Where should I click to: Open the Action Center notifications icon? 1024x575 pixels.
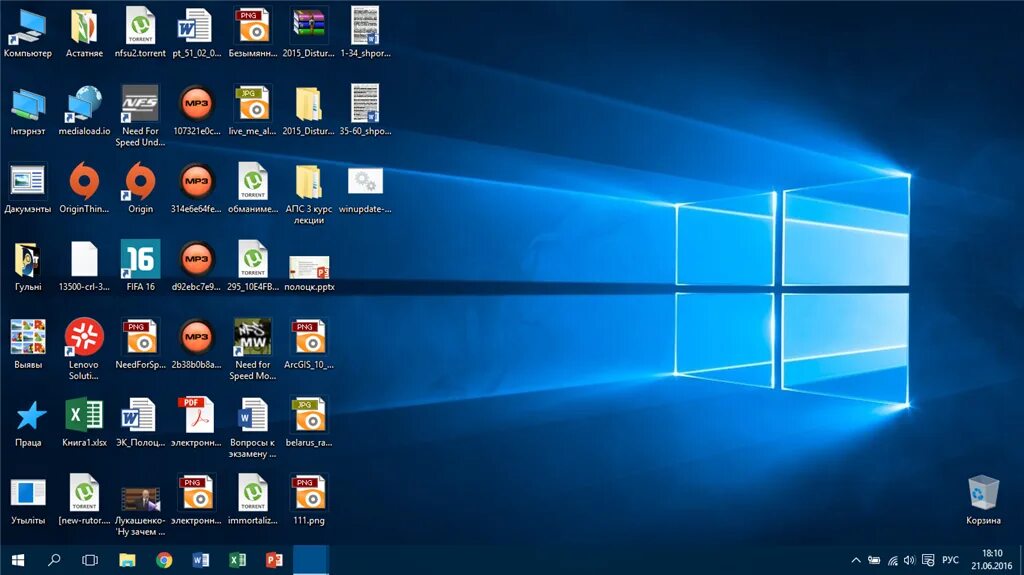(928, 560)
